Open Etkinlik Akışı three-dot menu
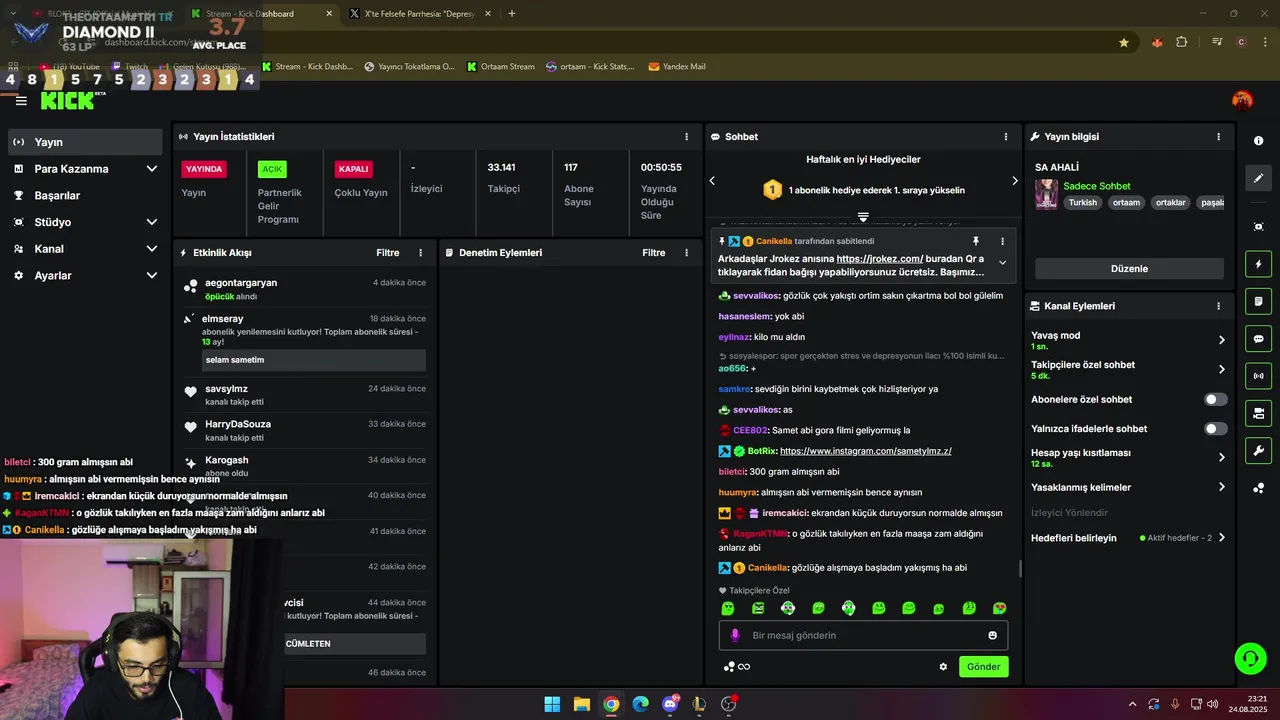This screenshot has height=720, width=1280. coord(420,253)
